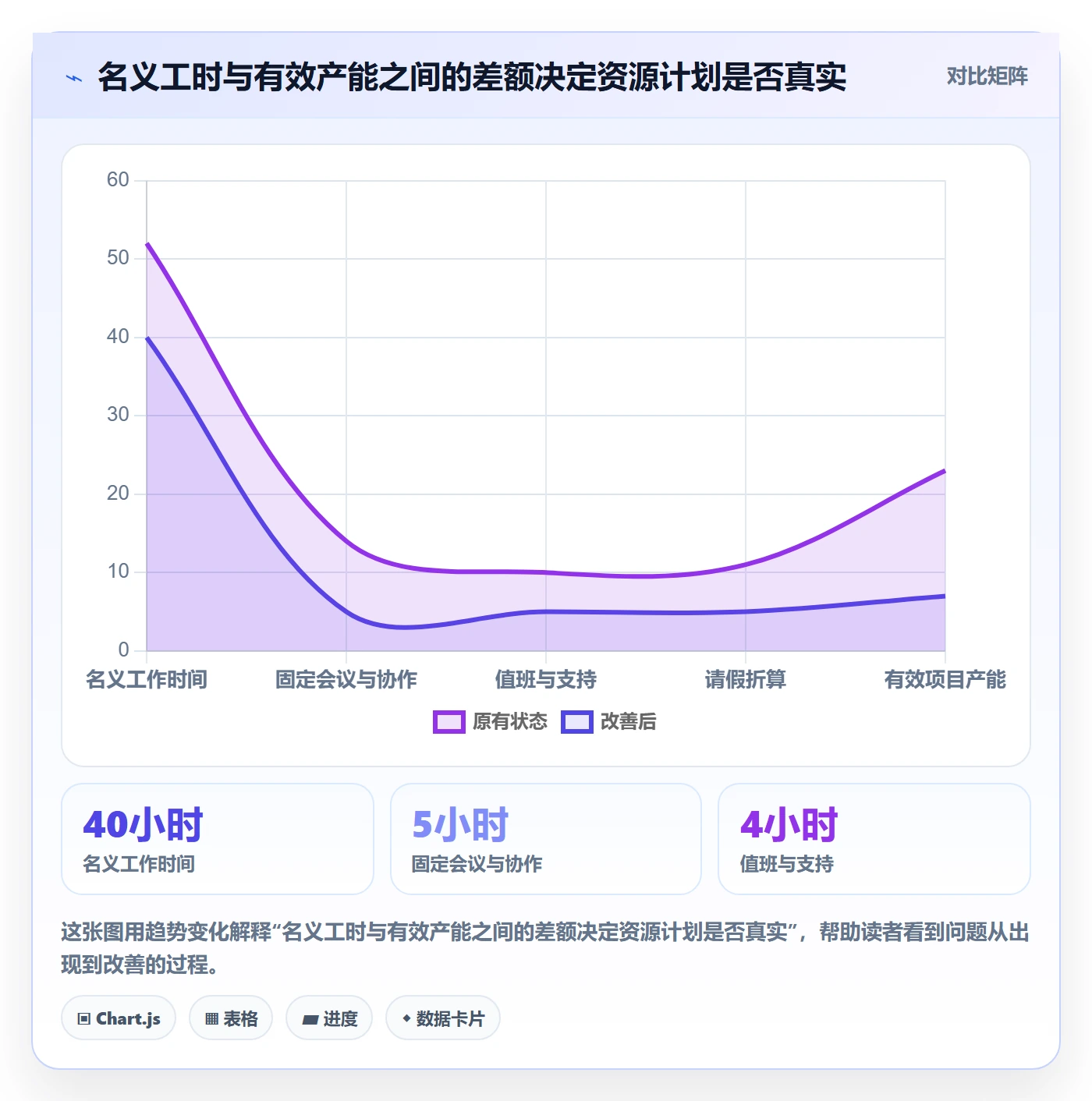1092x1101 pixels.
Task: Click the diamond icon in 数据卡片 chip
Action: [406, 1018]
